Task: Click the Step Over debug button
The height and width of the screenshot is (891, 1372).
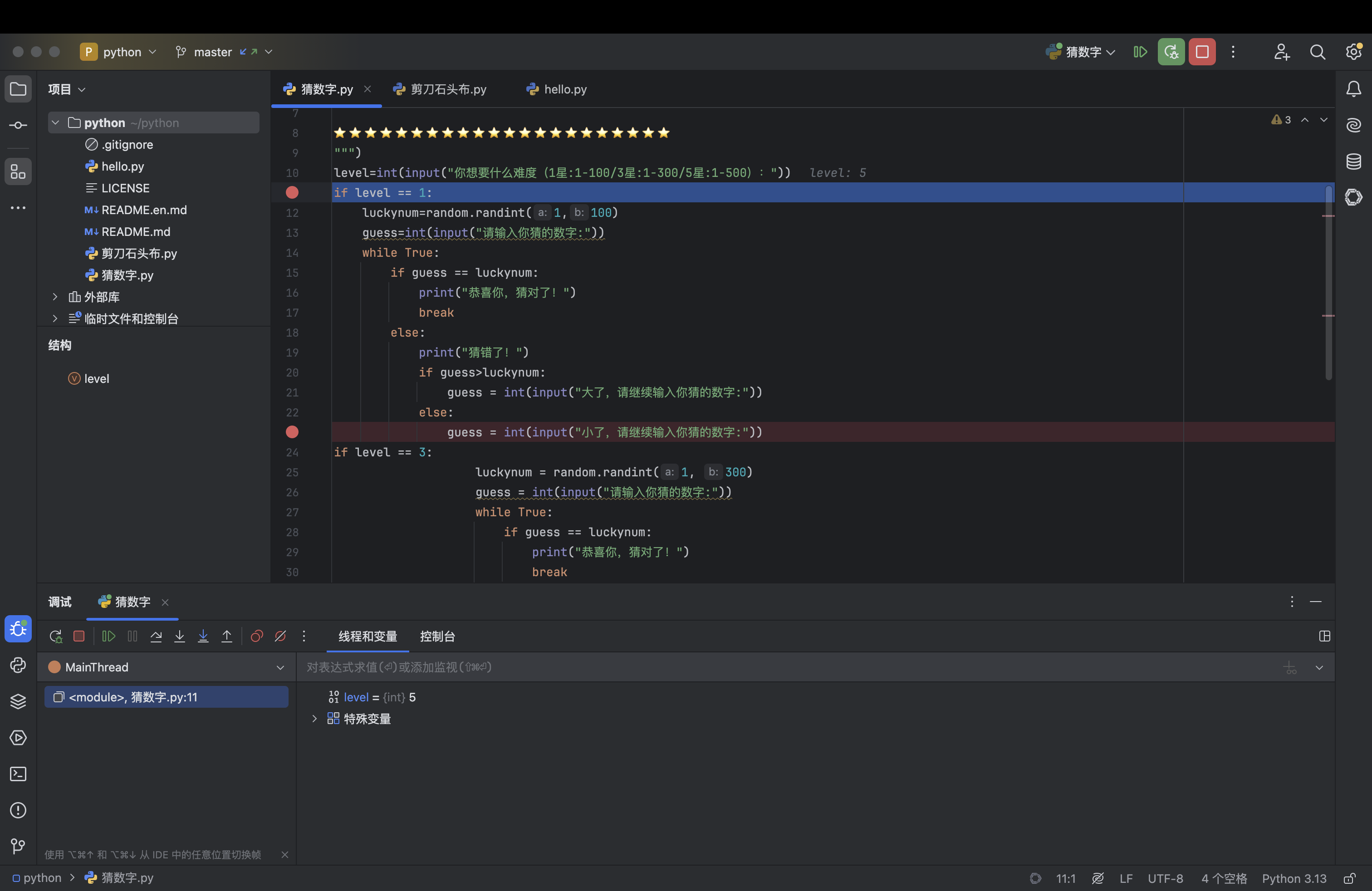Action: tap(156, 636)
